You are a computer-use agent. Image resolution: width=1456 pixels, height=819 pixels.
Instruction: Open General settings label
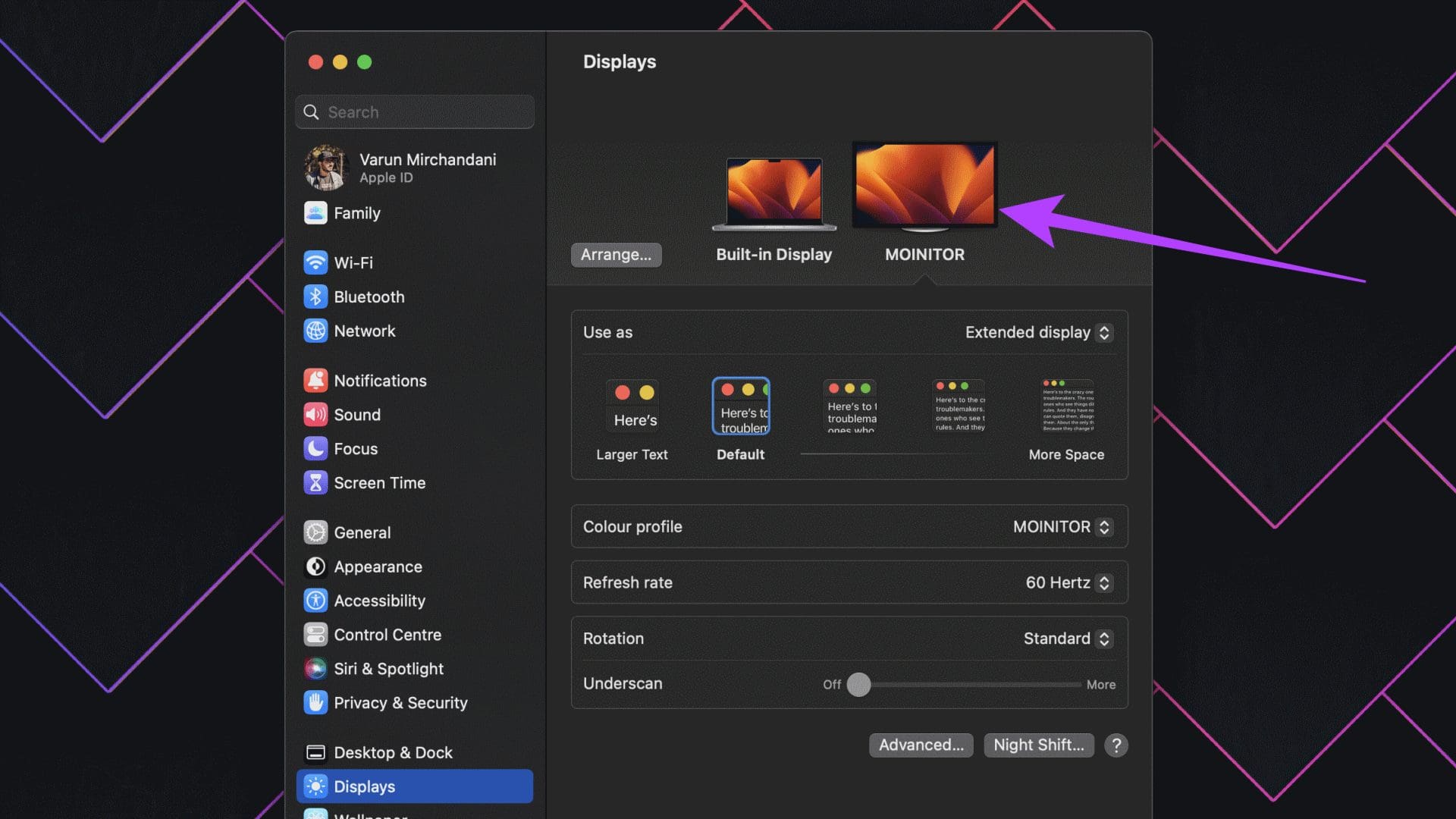pyautogui.click(x=362, y=532)
